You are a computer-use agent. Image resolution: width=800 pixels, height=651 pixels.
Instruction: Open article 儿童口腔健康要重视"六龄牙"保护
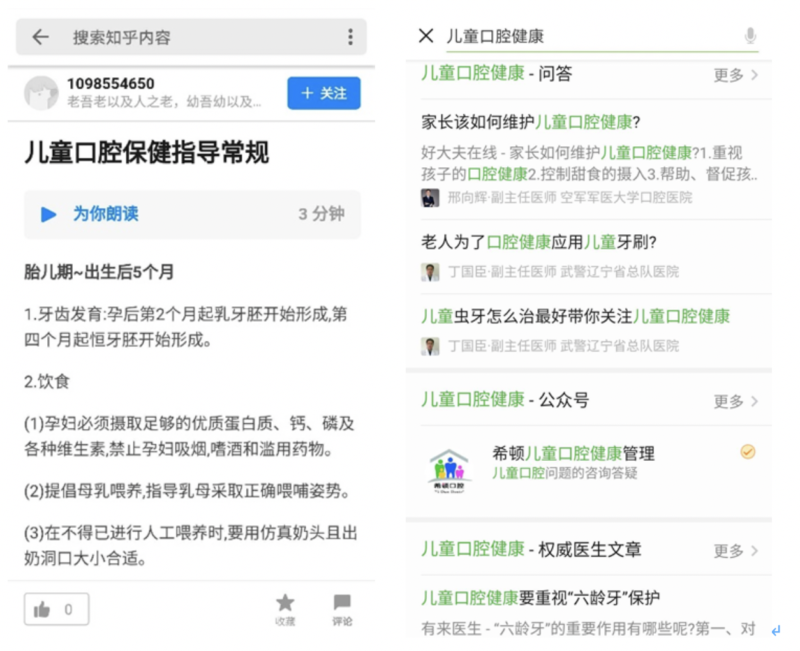click(541, 597)
